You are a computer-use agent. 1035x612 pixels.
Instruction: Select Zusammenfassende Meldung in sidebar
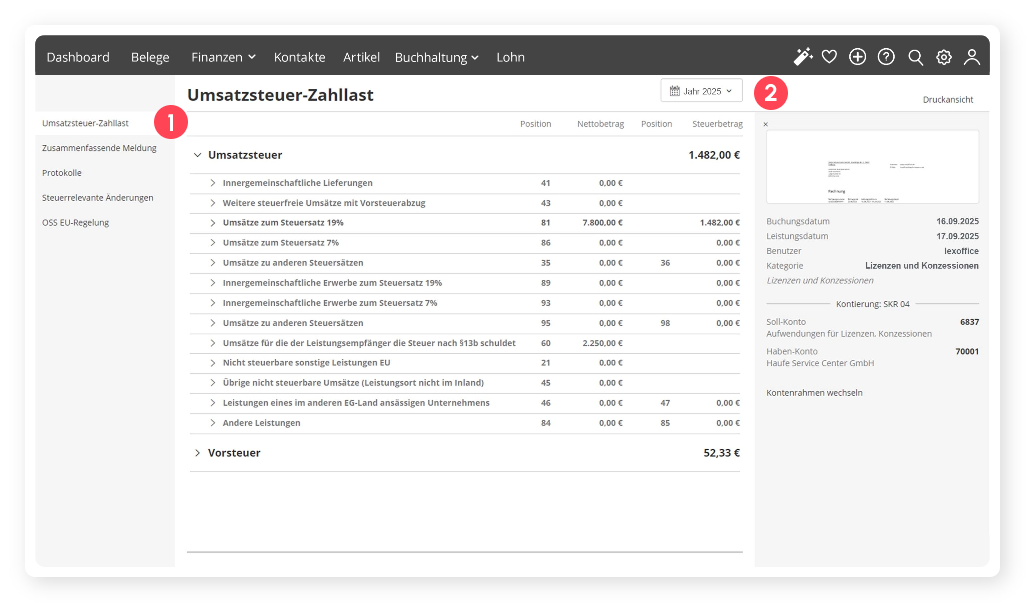point(99,148)
